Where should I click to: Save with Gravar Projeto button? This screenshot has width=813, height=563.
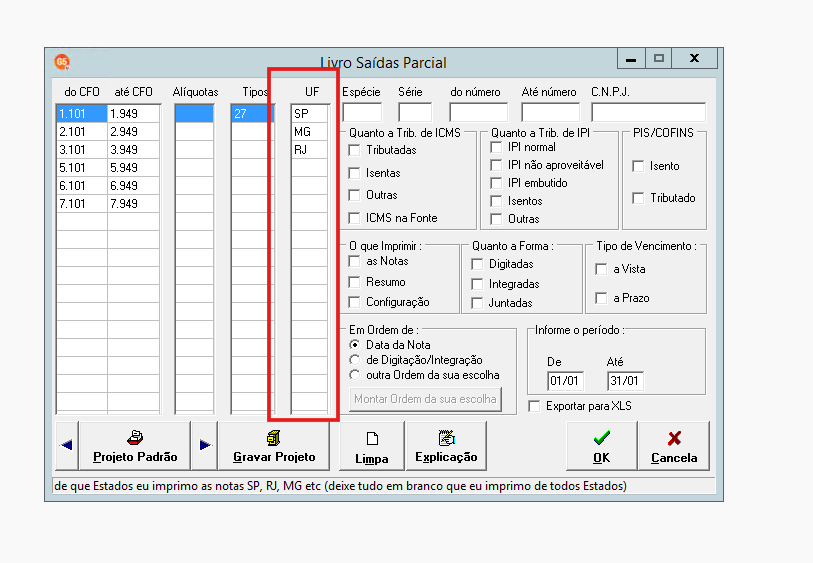click(274, 445)
